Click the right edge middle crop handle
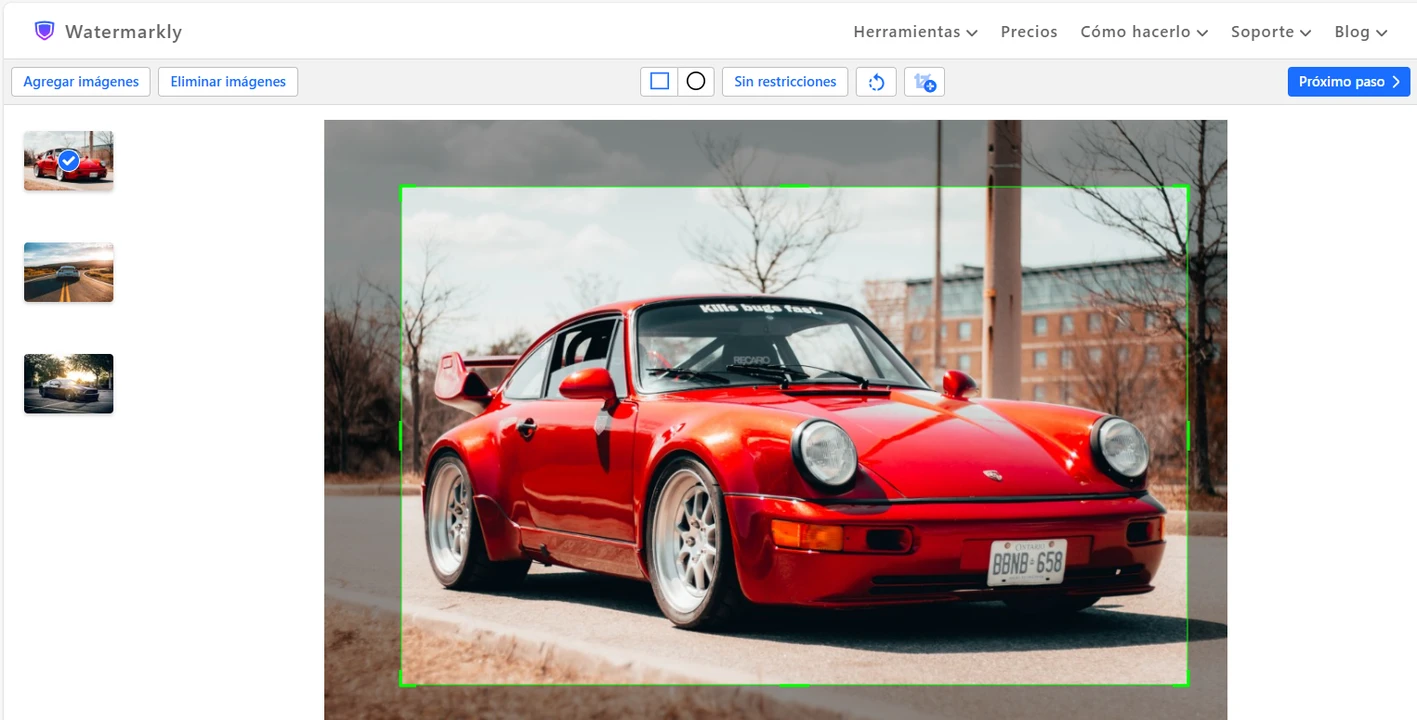The height and width of the screenshot is (720, 1417). coord(1187,435)
